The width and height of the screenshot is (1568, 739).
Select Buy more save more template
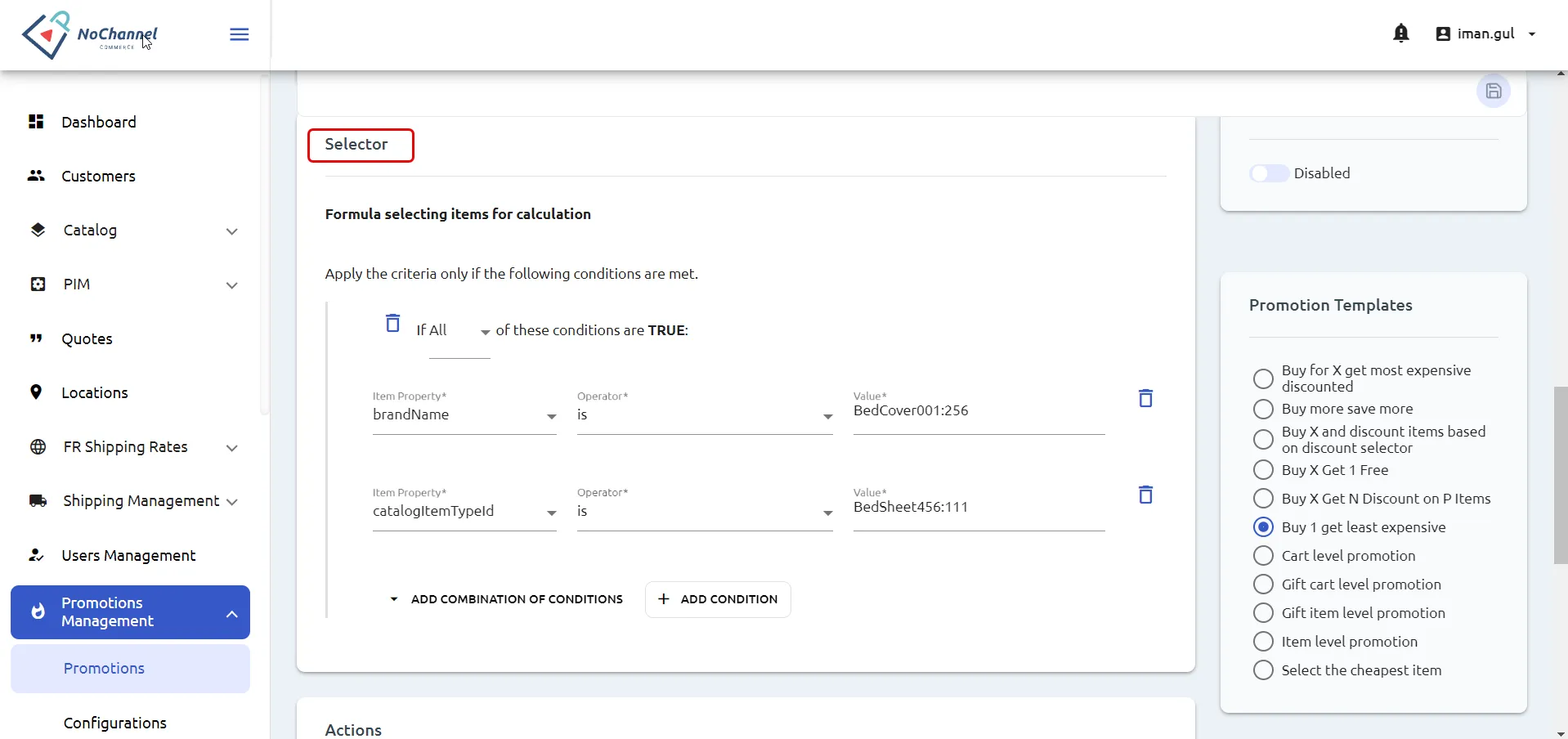[x=1263, y=409]
